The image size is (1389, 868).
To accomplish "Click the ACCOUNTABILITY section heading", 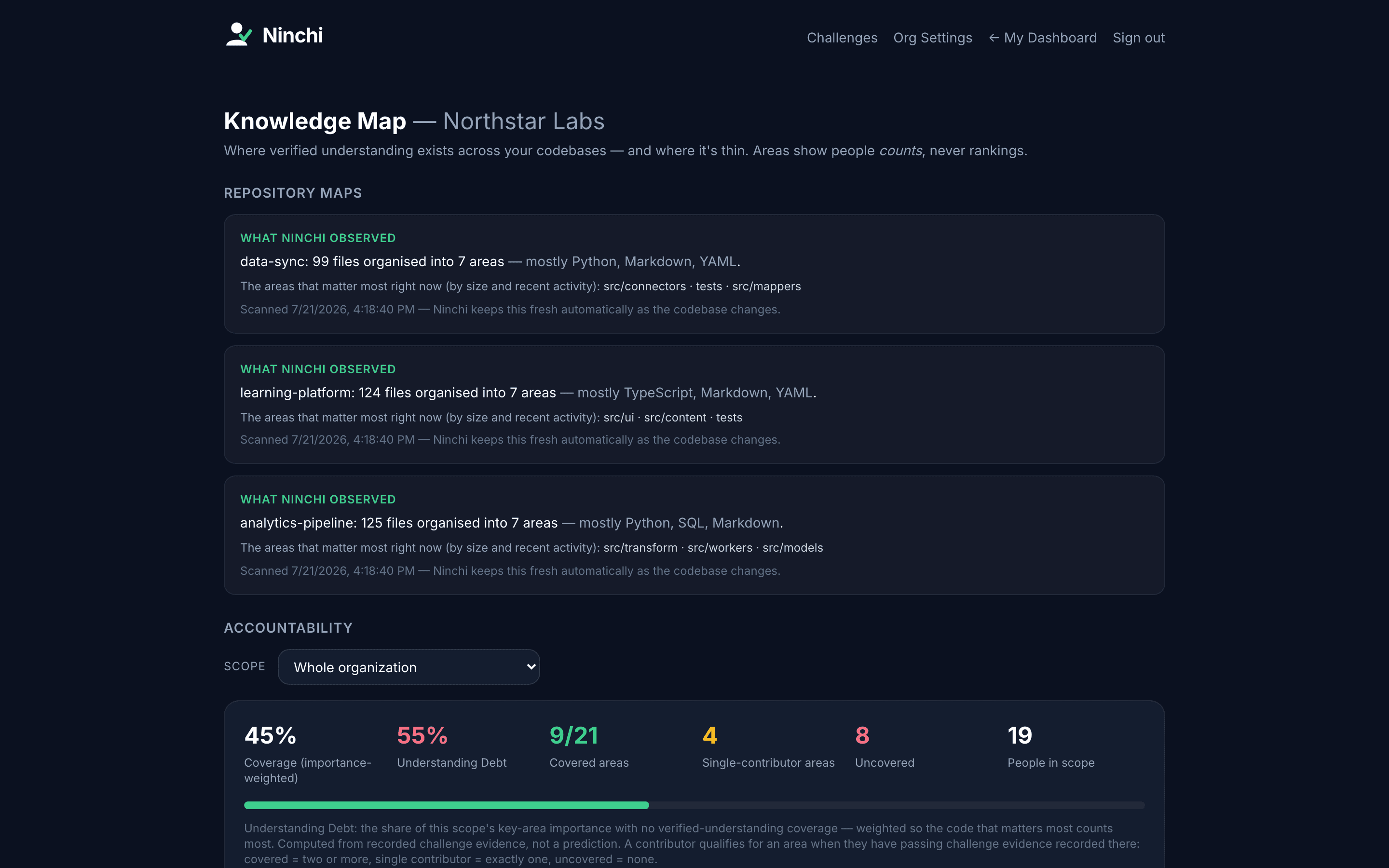I will 288,628.
